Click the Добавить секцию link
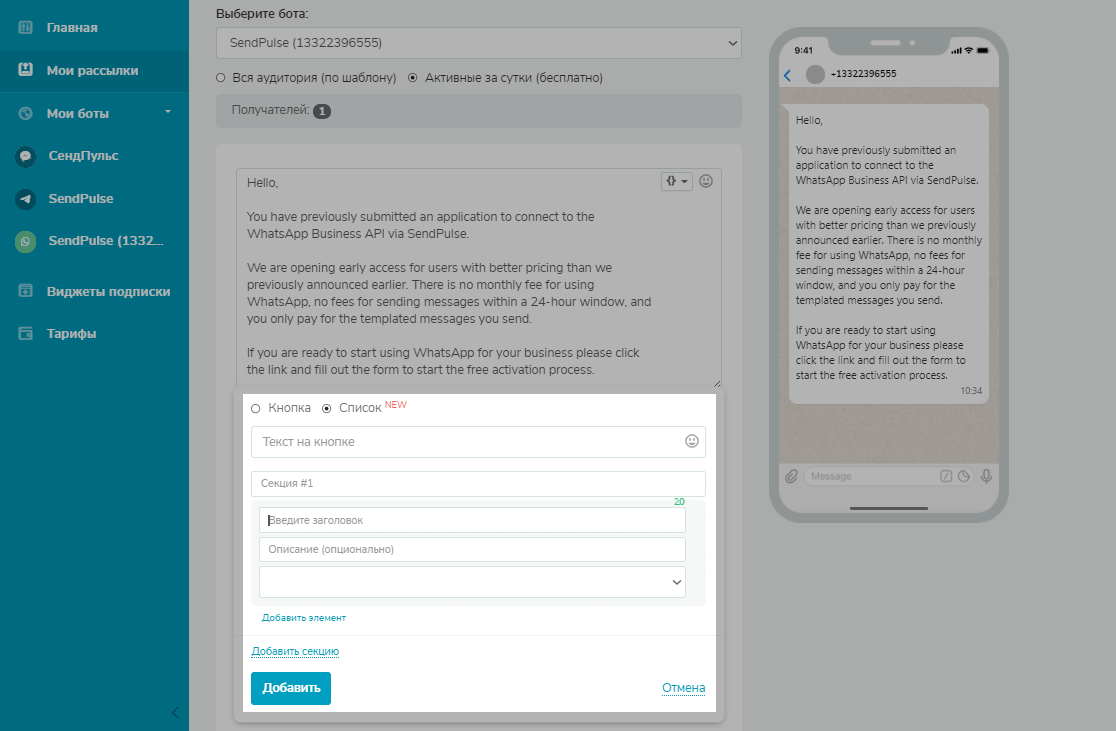The image size is (1116, 731). coord(295,651)
